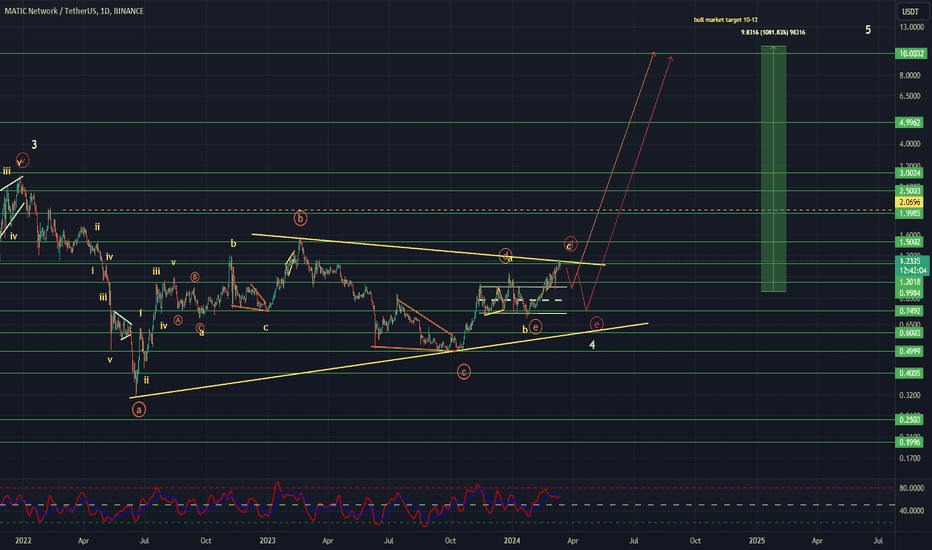Viewport: 932px width, 550px height.
Task: Select the 0.4005 price level label
Action: [x=911, y=373]
